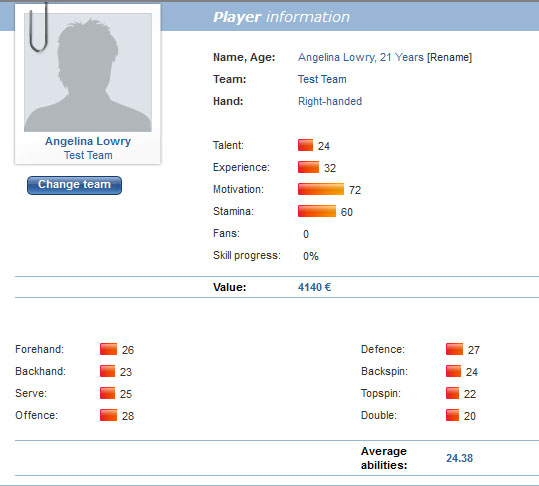Click the Change team button
The height and width of the screenshot is (486, 539).
[74, 185]
